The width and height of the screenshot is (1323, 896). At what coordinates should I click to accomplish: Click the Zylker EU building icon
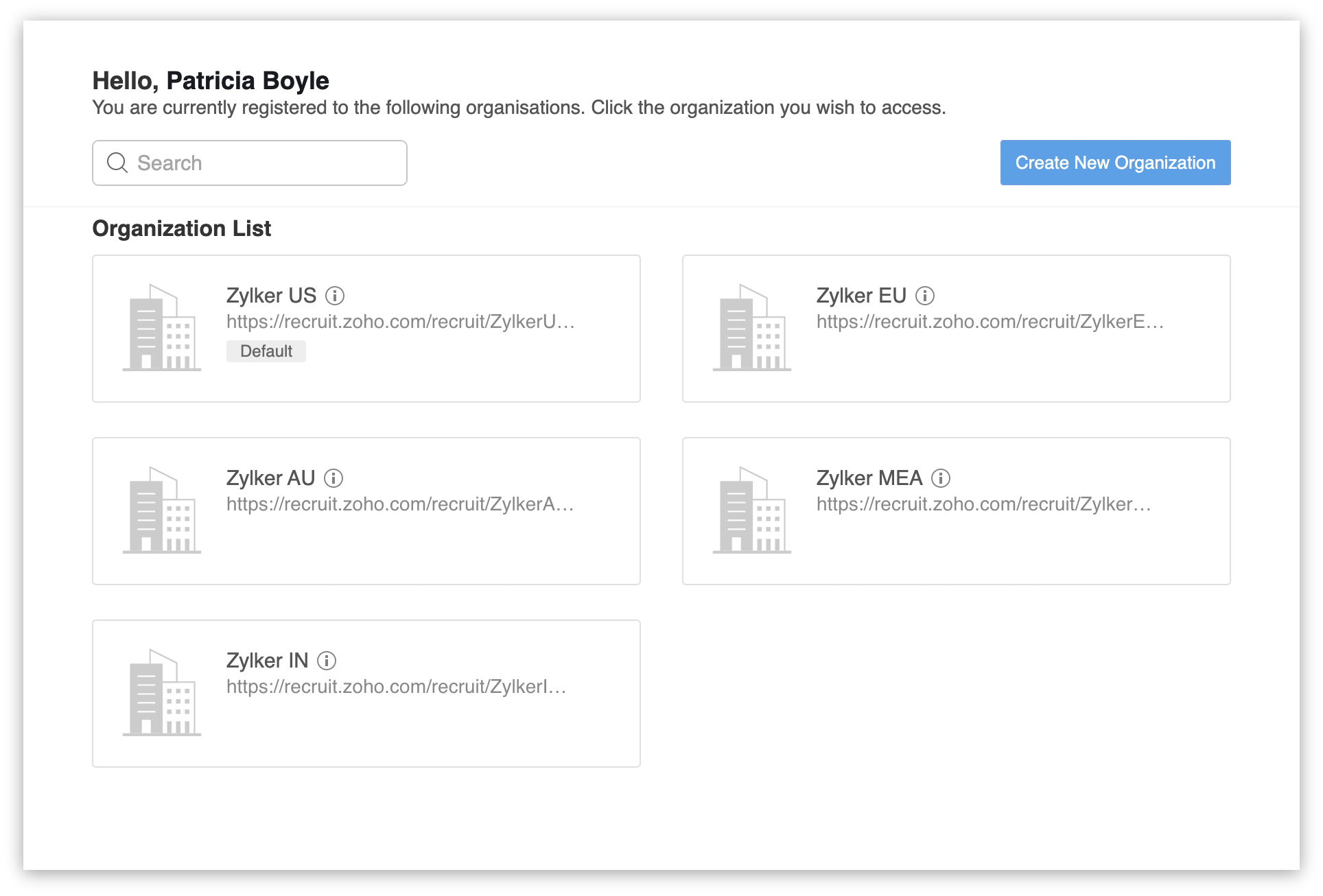tap(752, 328)
